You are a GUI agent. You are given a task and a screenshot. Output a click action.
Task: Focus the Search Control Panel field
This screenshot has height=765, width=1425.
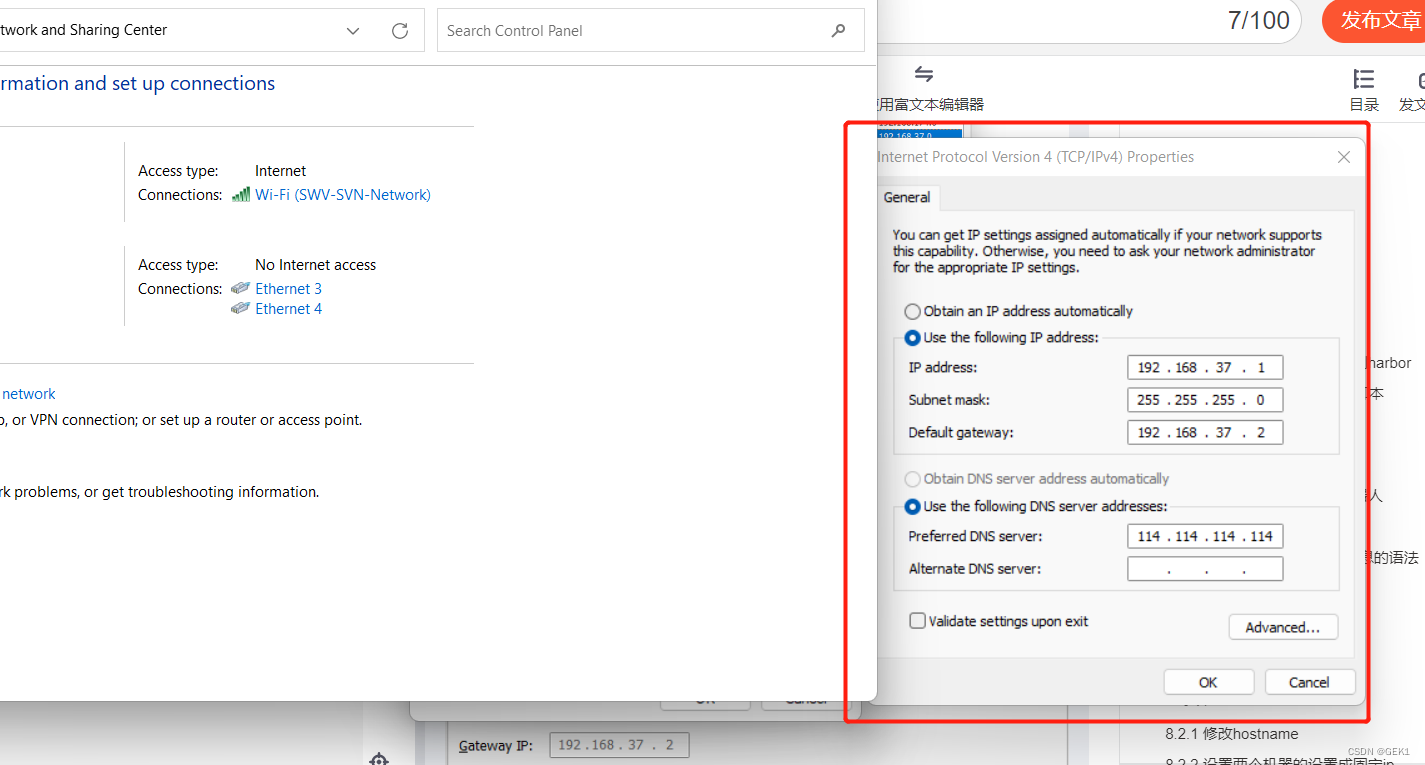pyautogui.click(x=651, y=31)
